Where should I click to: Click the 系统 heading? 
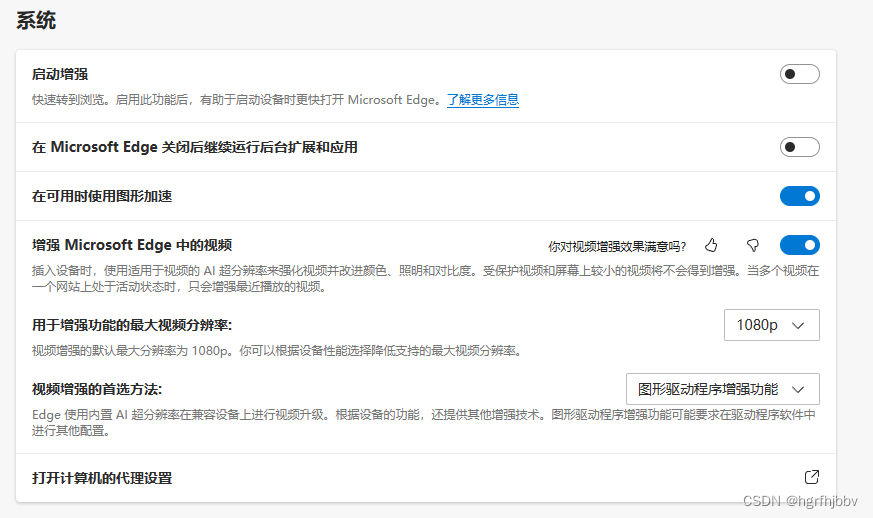[36, 21]
